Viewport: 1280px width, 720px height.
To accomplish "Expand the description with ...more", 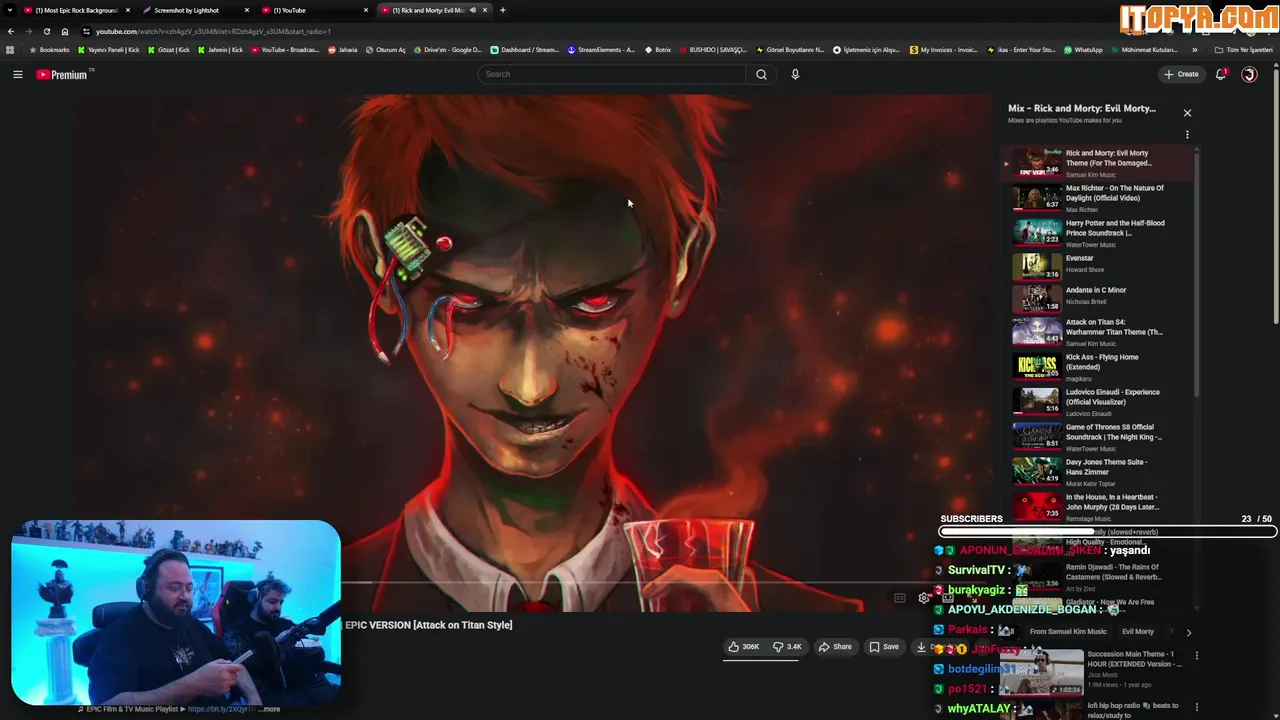I will coord(269,709).
